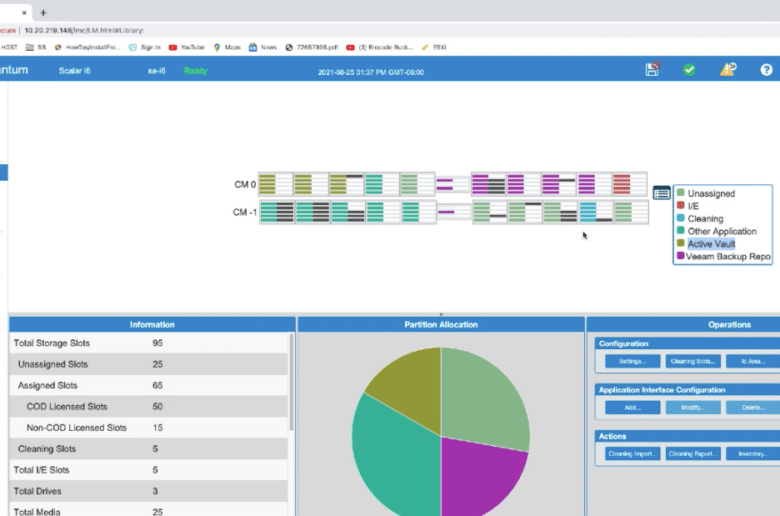Open help via the question mark icon

(x=766, y=70)
